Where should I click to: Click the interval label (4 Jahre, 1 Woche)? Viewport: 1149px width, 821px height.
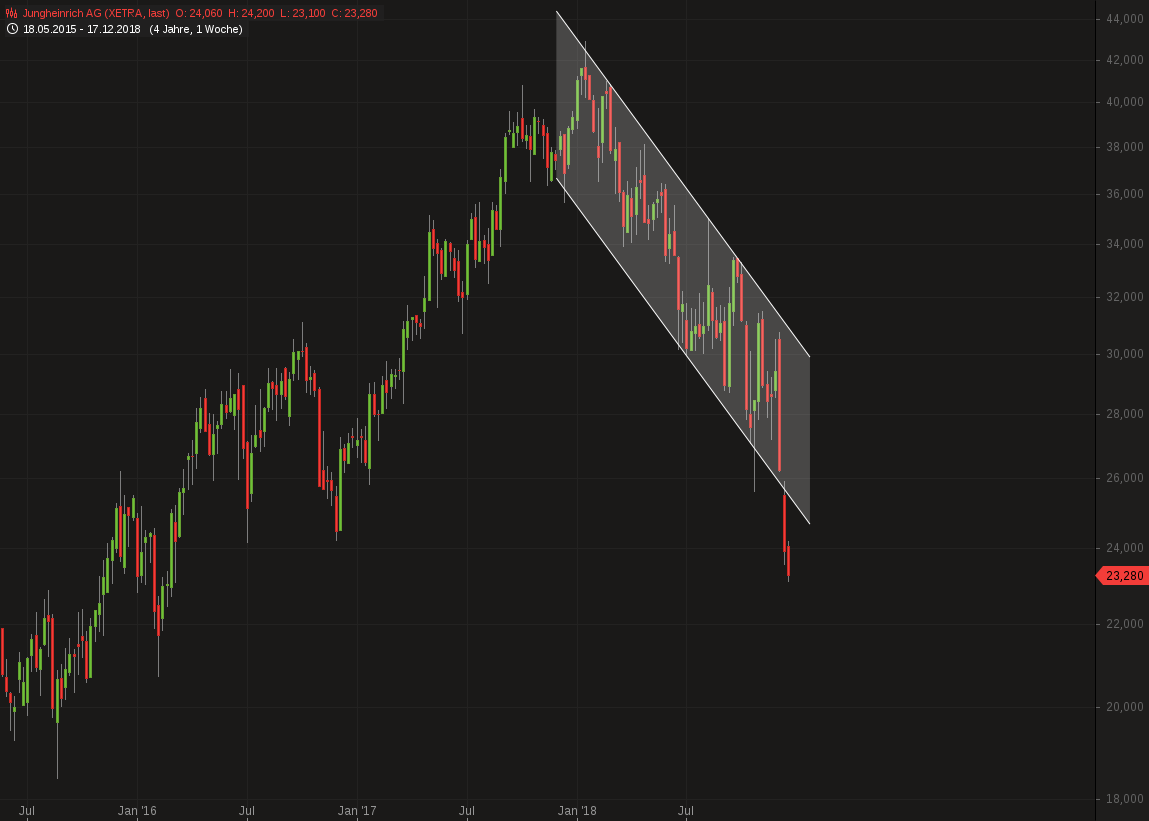point(196,29)
